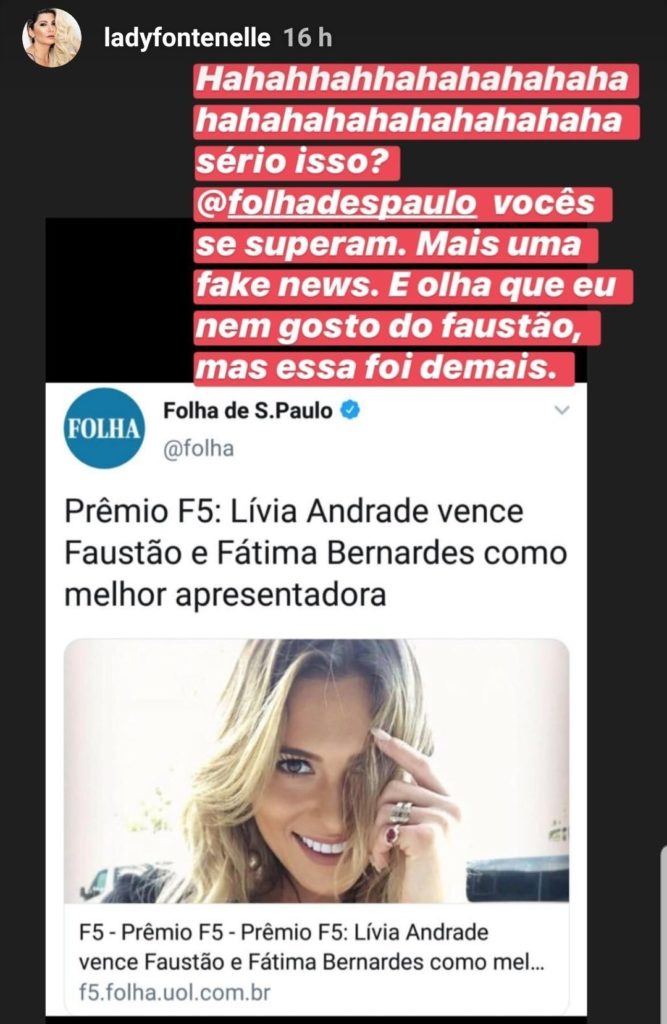The image size is (667, 1024).
Task: Open the f5.folha.uol.com.br domain link
Action: 174,993
